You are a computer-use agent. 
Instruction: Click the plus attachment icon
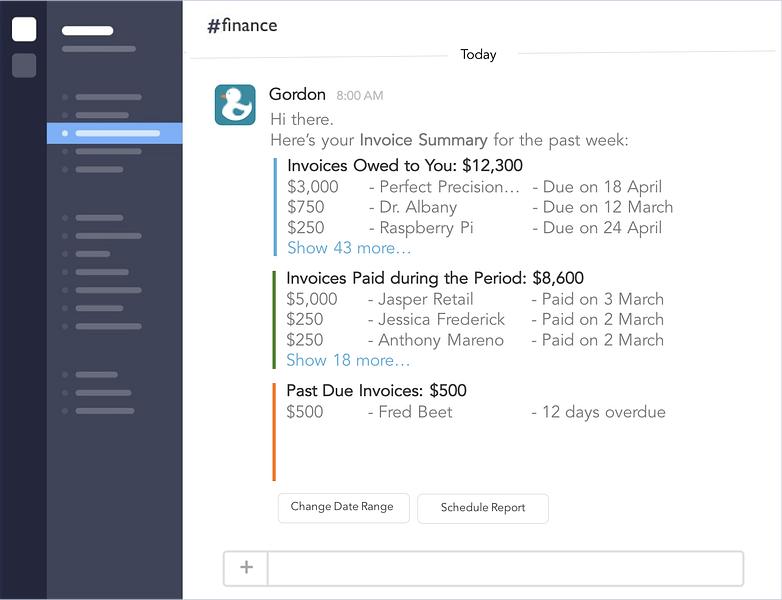point(246,567)
